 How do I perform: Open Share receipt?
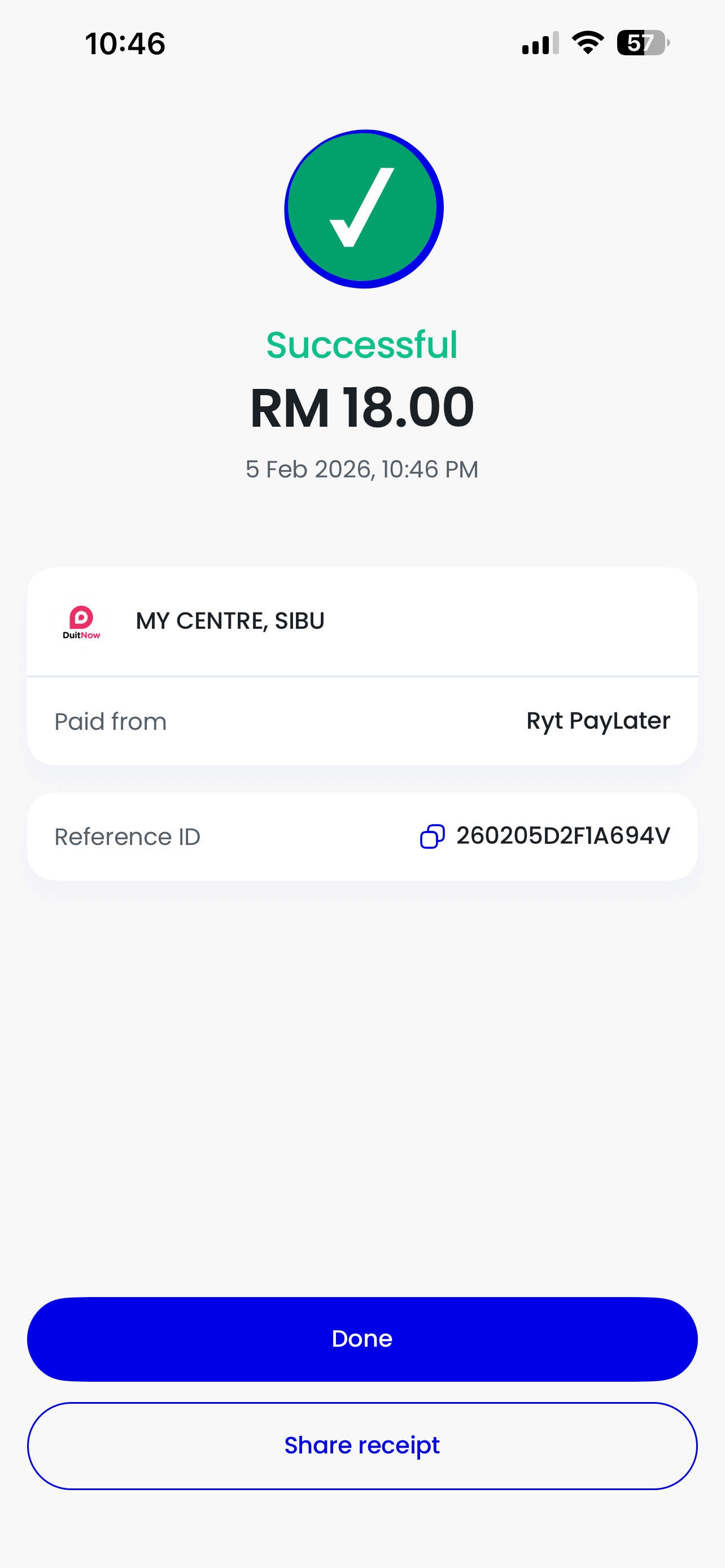[362, 1446]
